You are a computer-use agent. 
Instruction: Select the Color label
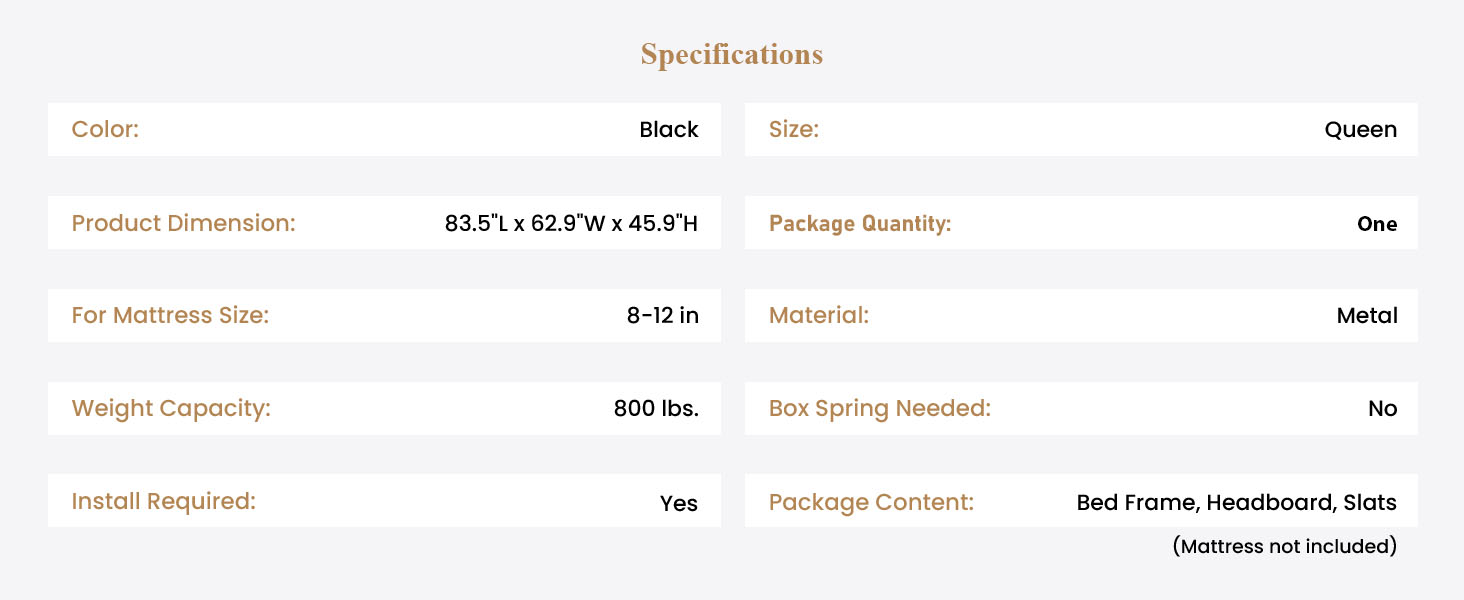tap(105, 129)
